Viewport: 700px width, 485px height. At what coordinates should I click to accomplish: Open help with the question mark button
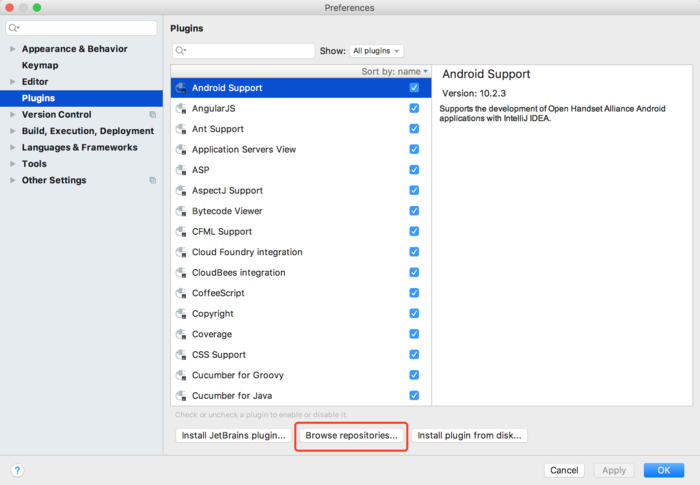coord(17,470)
